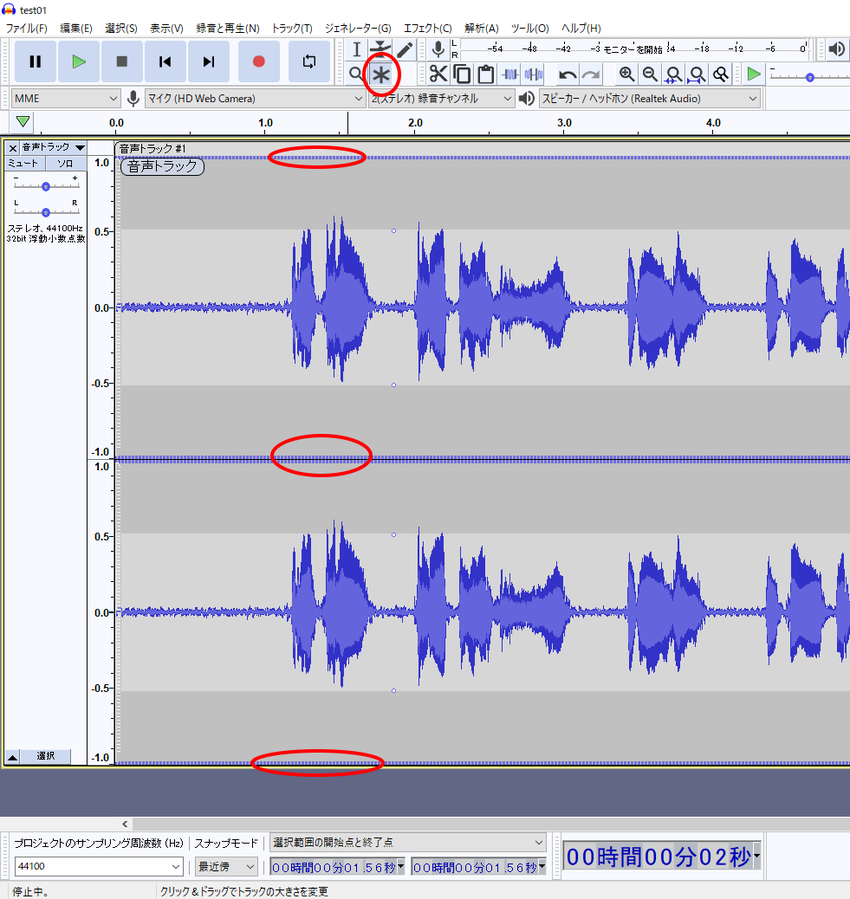Zoom in on the waveform
The height and width of the screenshot is (899, 850).
coord(626,74)
